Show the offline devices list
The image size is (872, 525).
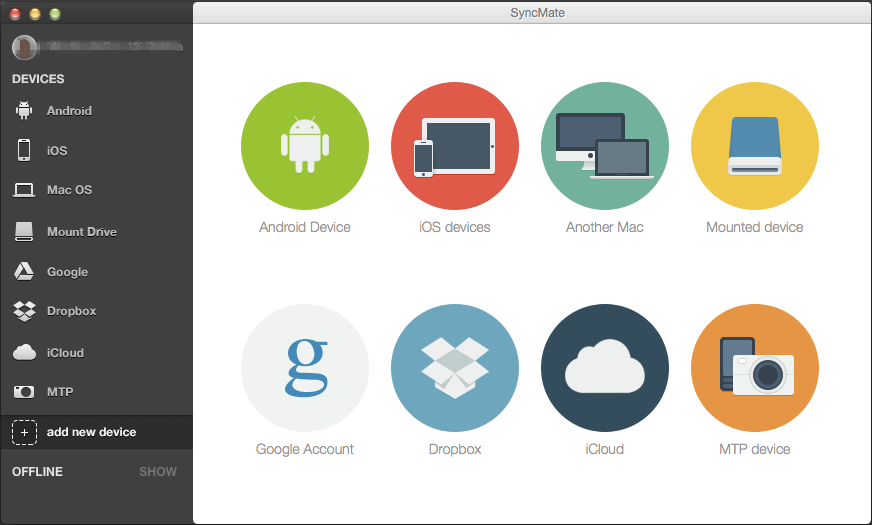point(158,472)
